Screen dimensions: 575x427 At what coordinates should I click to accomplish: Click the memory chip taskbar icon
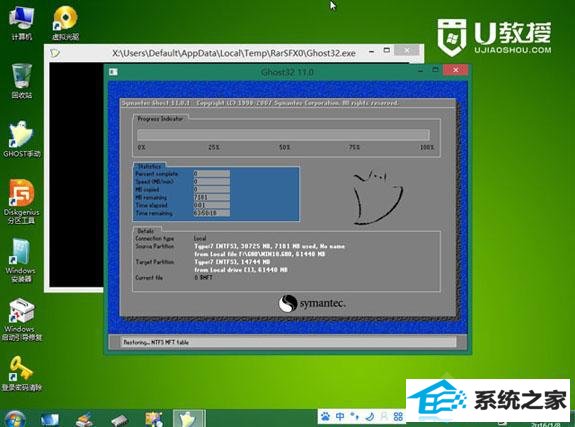[x=119, y=420]
